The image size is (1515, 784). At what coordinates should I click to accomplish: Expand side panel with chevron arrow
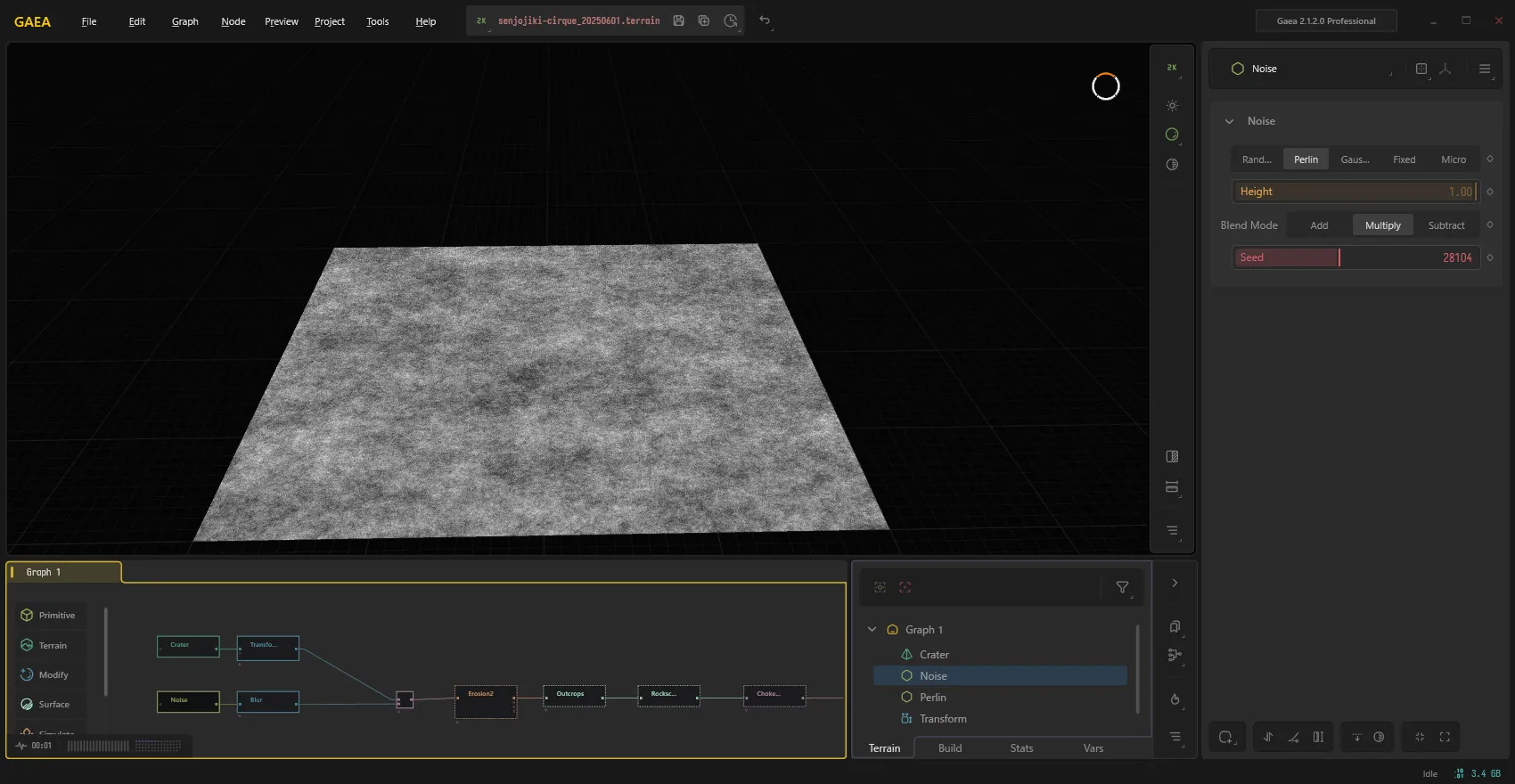point(1175,583)
